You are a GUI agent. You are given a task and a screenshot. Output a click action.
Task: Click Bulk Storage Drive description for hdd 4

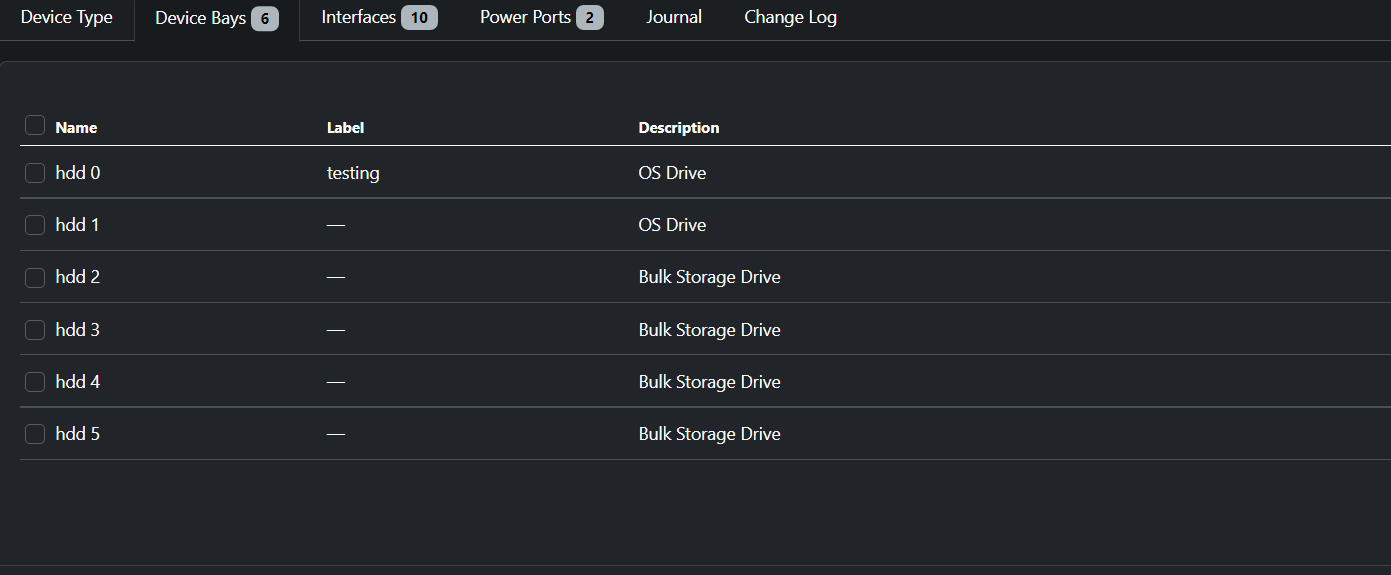coord(710,382)
